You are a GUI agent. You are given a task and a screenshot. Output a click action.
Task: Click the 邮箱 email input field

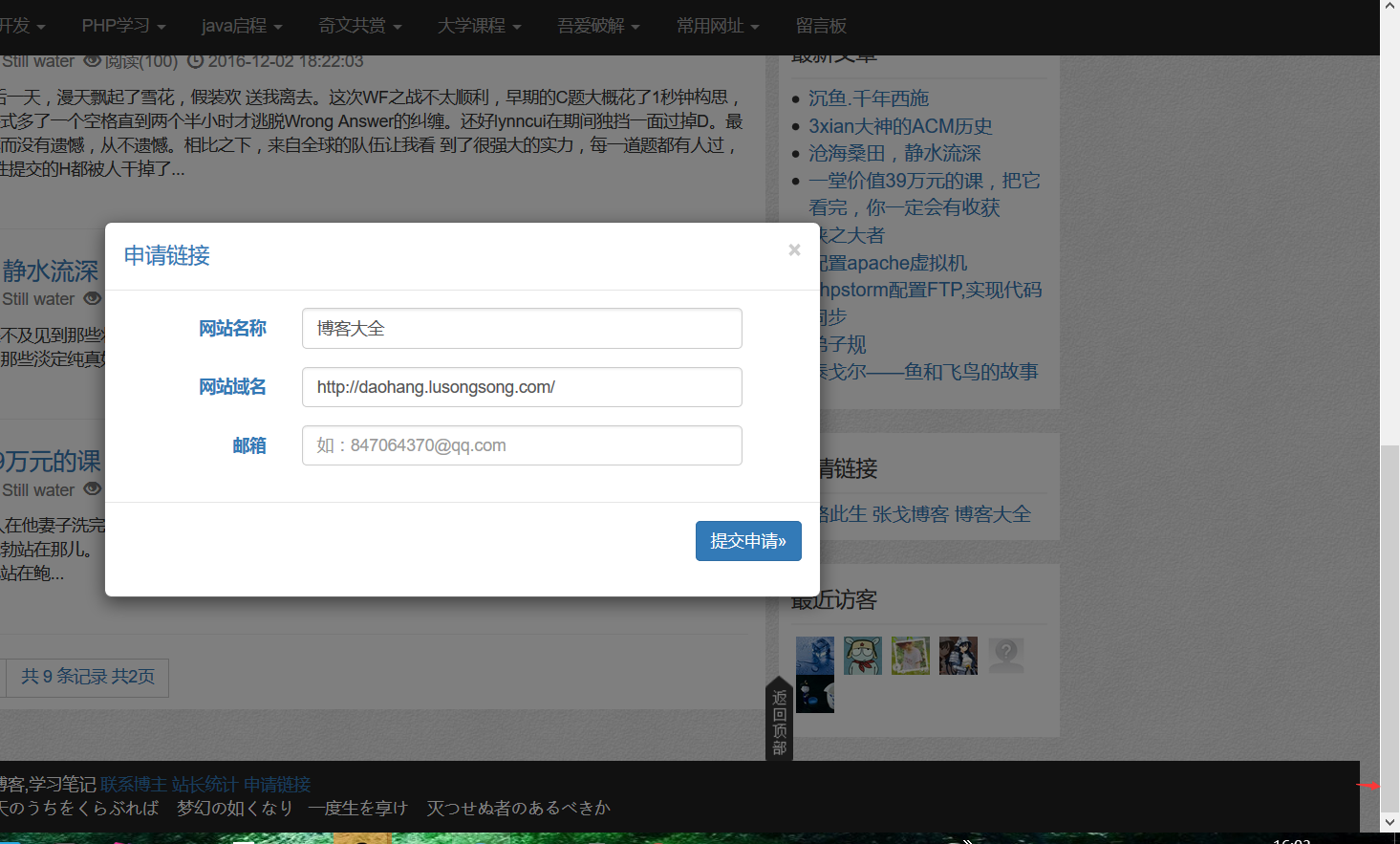coord(522,445)
